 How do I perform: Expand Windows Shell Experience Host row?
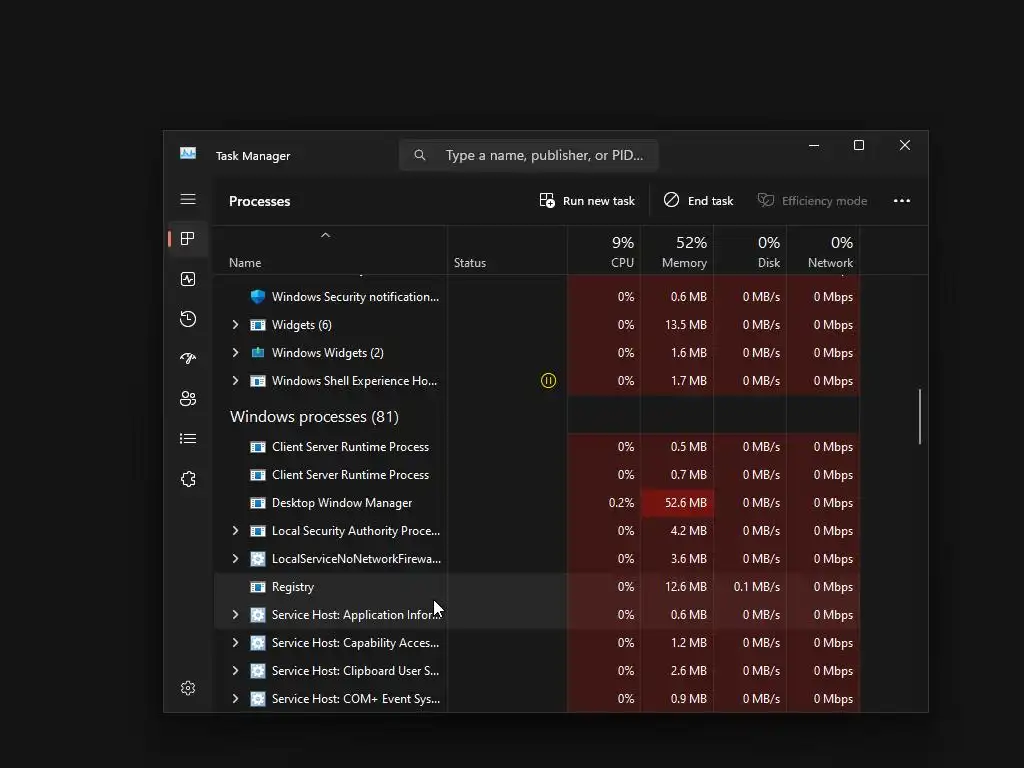[236, 381]
